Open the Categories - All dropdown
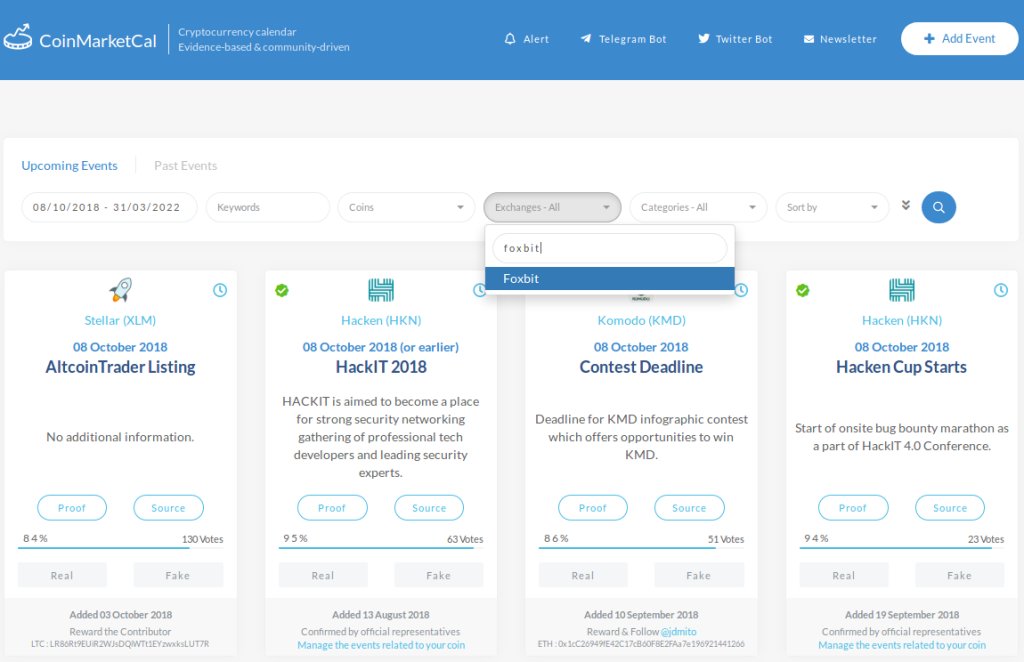 tap(698, 207)
